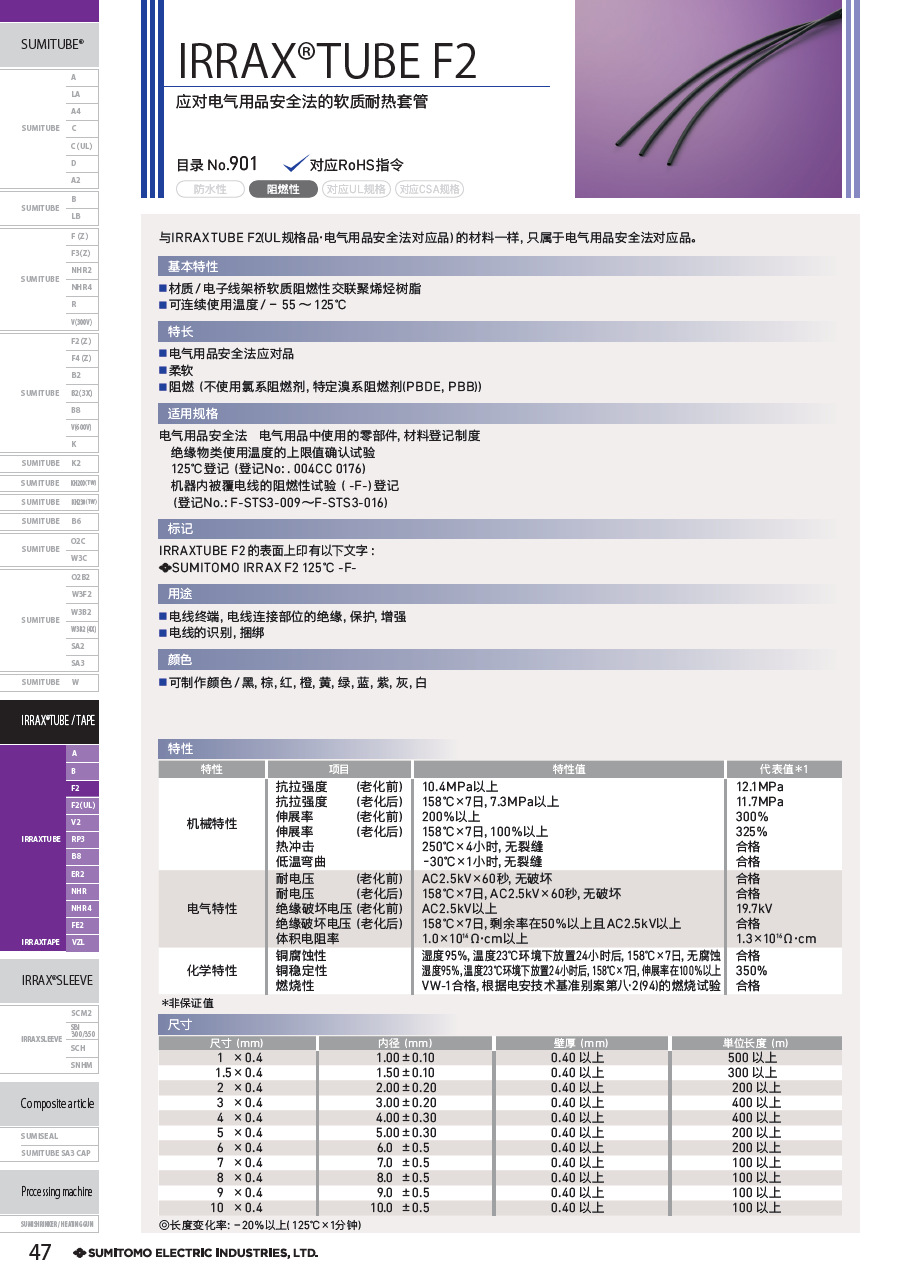Open the IRRAXTUBE RP3 index entry
The width and height of the screenshot is (902, 1275).
click(83, 839)
